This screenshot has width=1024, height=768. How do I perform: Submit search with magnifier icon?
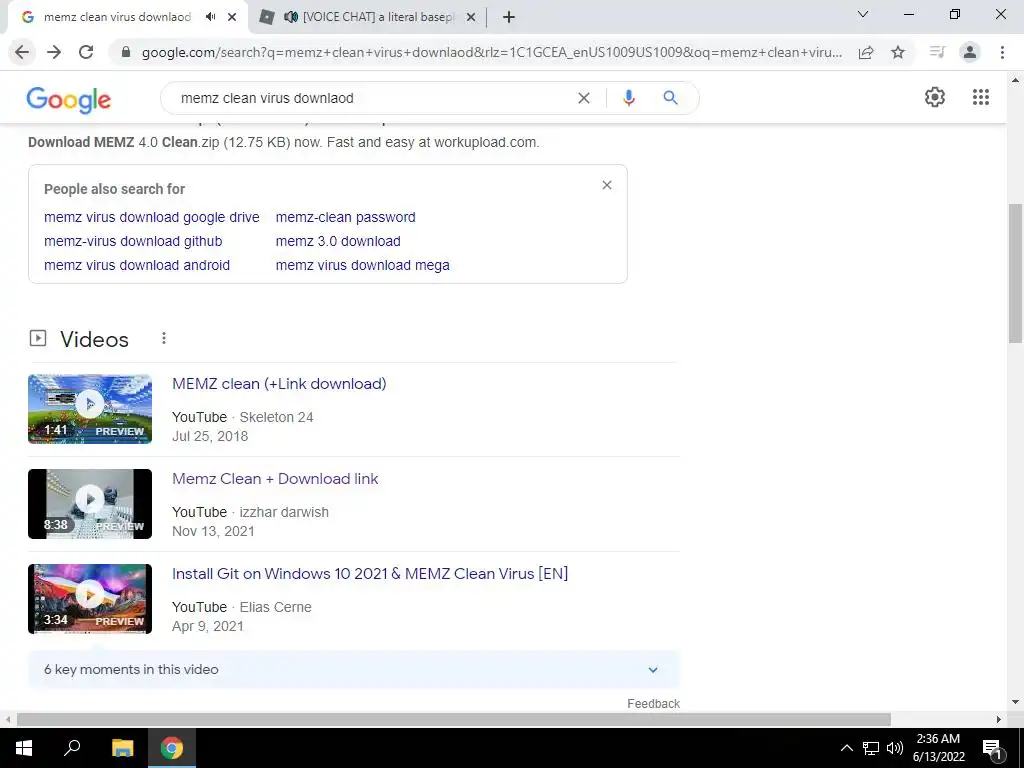pos(670,98)
